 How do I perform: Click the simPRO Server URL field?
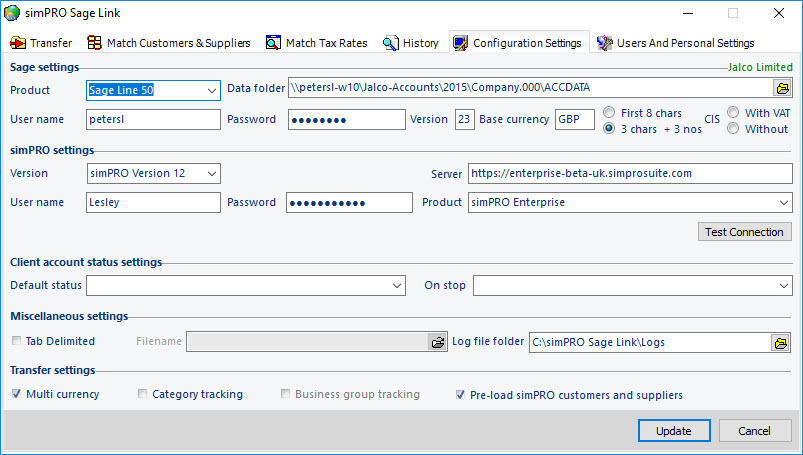coord(630,173)
